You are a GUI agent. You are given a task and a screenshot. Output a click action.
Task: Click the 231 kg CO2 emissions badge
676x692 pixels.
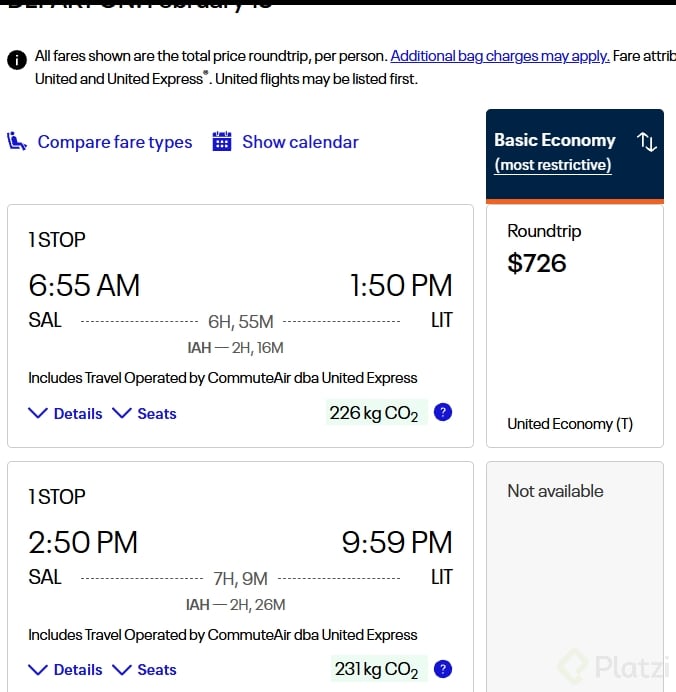(x=376, y=669)
